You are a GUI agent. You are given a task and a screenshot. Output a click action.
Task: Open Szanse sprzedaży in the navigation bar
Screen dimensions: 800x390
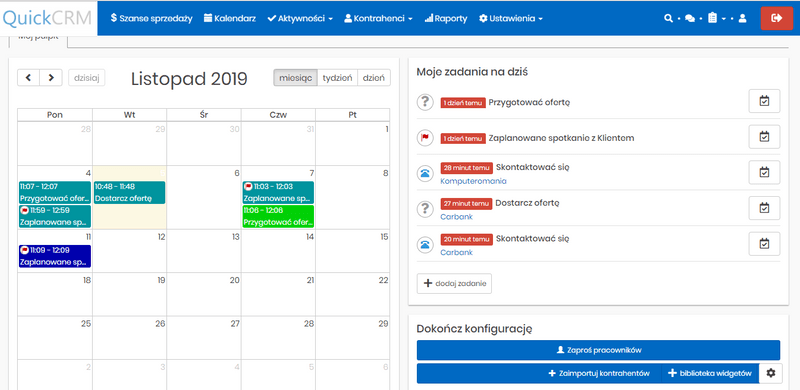tap(152, 18)
